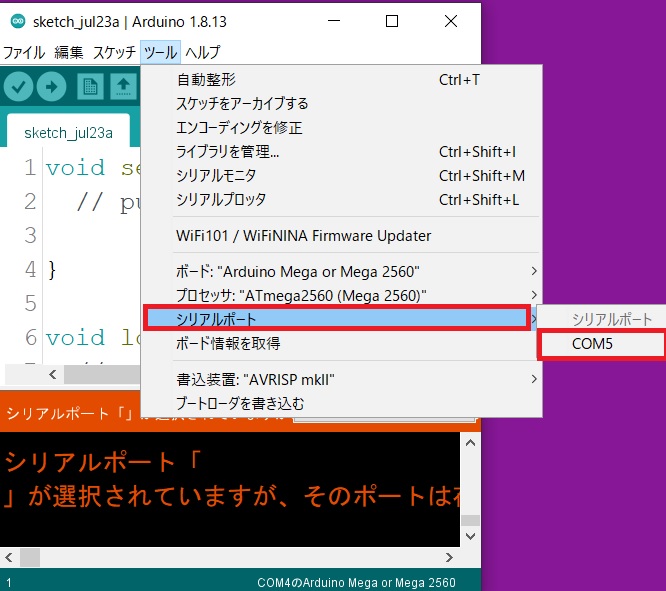Select the COM5 serial port
The width and height of the screenshot is (666, 591).
(601, 344)
